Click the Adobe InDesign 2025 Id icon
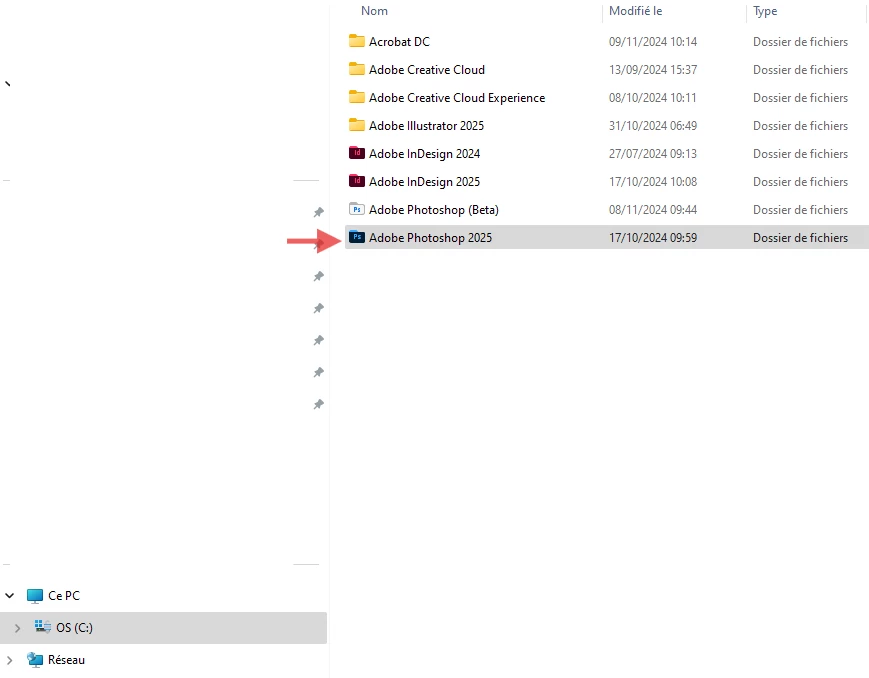The image size is (869, 678). (x=356, y=181)
